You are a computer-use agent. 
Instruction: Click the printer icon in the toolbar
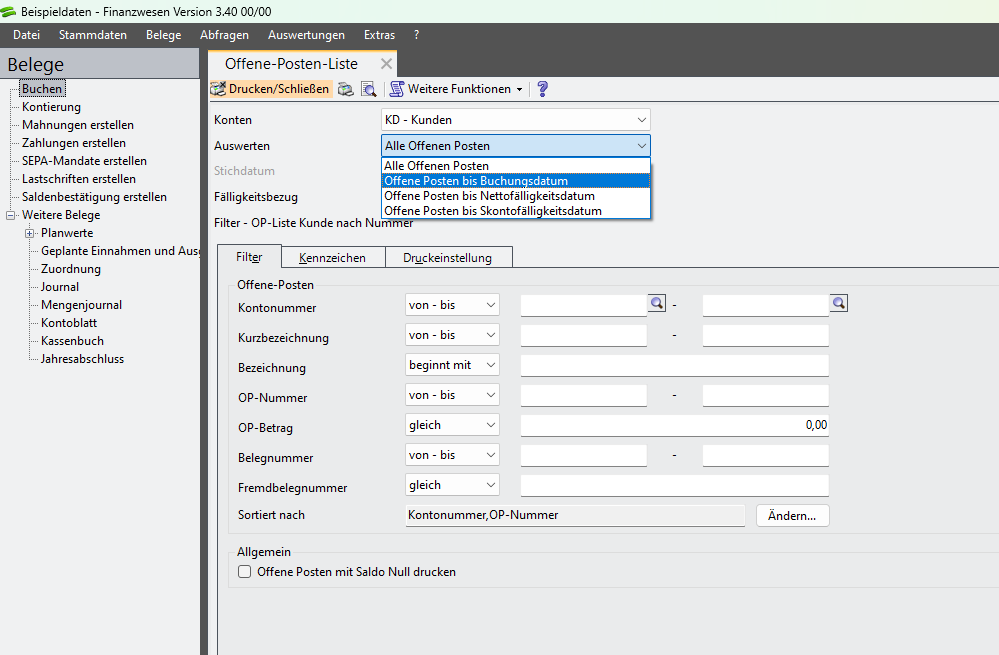click(x=345, y=89)
